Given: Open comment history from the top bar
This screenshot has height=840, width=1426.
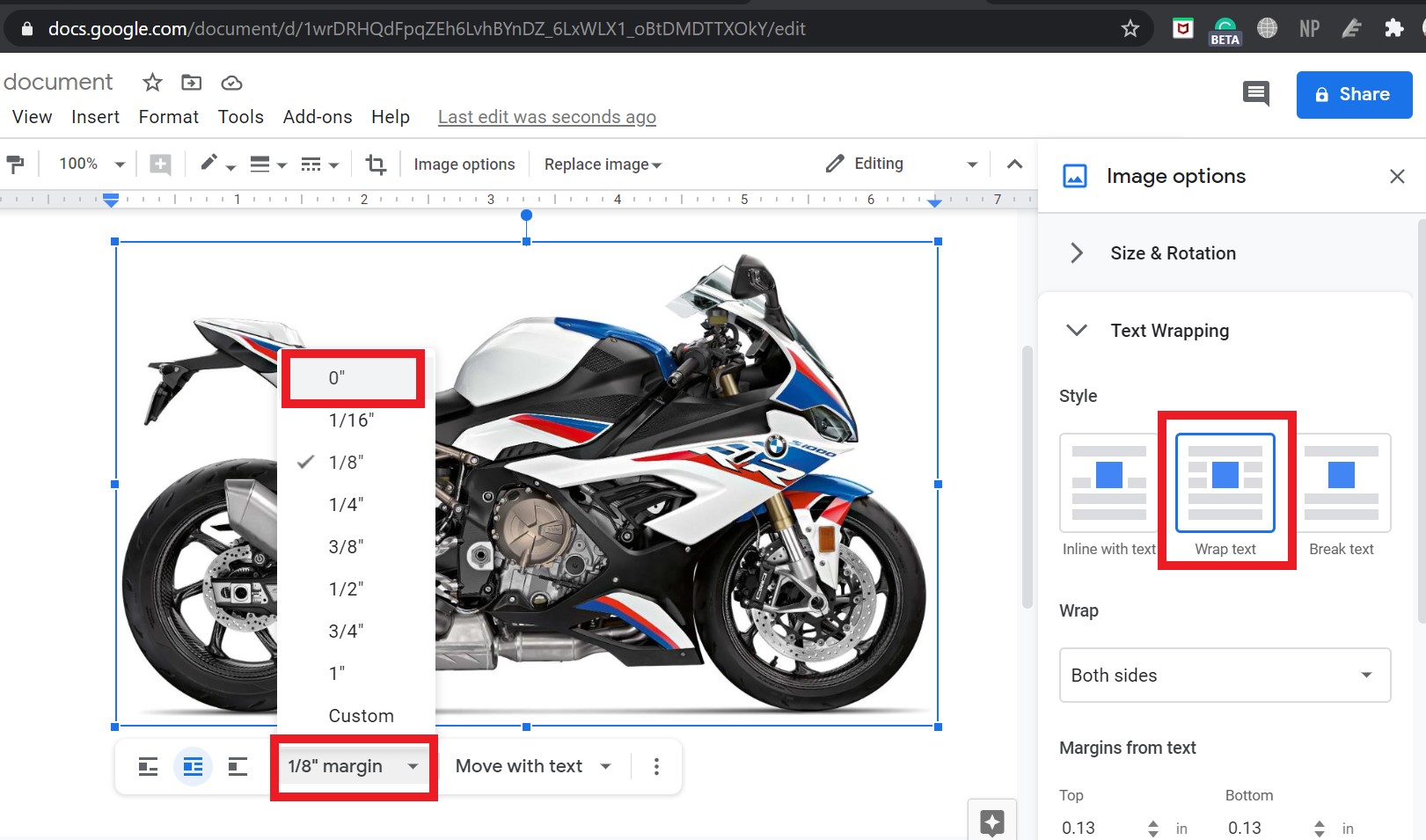Looking at the screenshot, I should click(1256, 93).
